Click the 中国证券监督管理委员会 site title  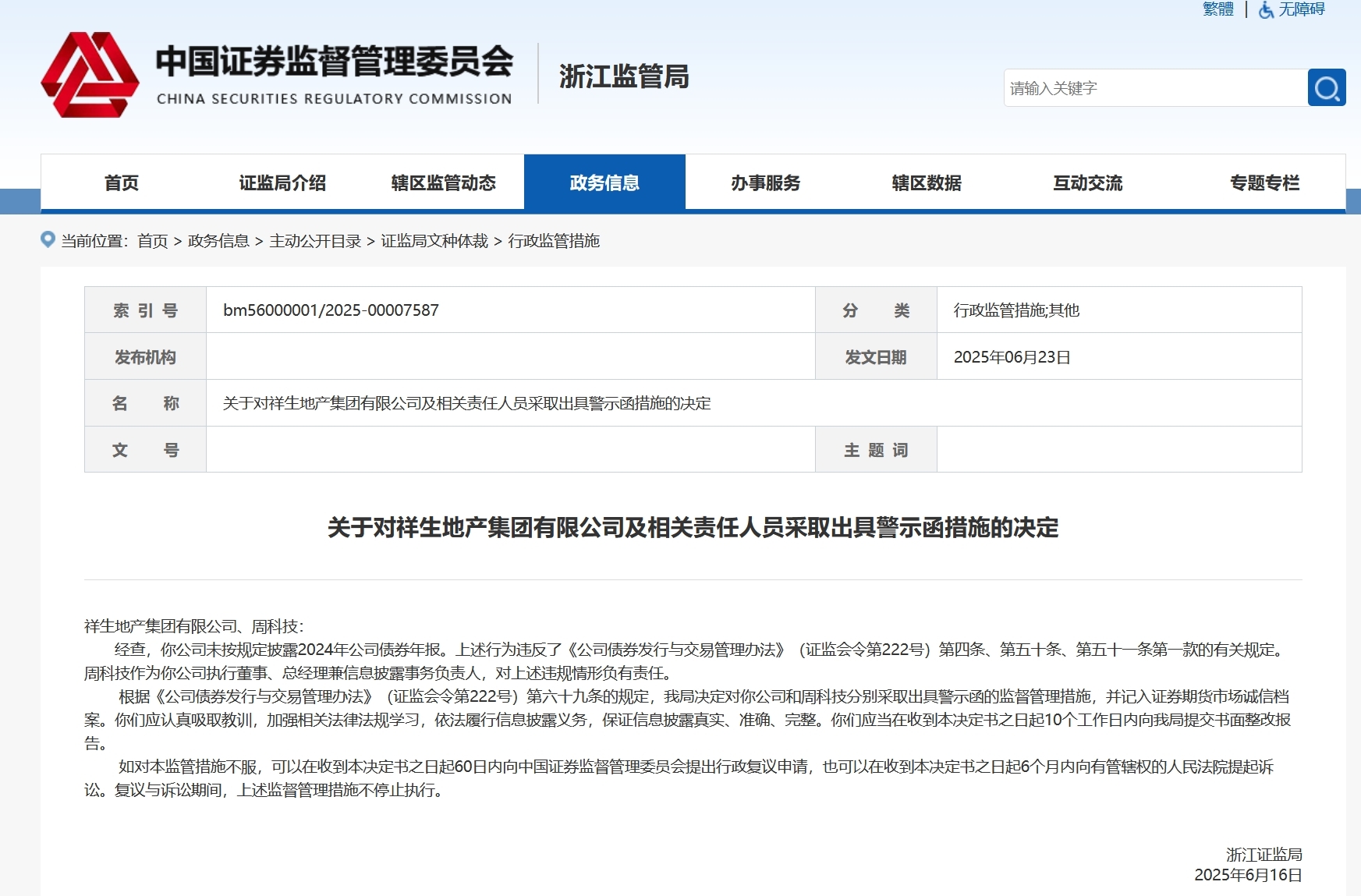tap(335, 61)
